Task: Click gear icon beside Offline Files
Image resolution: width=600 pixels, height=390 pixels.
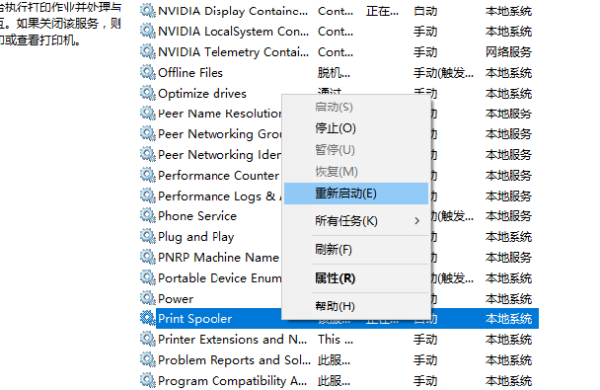Action: (x=148, y=72)
